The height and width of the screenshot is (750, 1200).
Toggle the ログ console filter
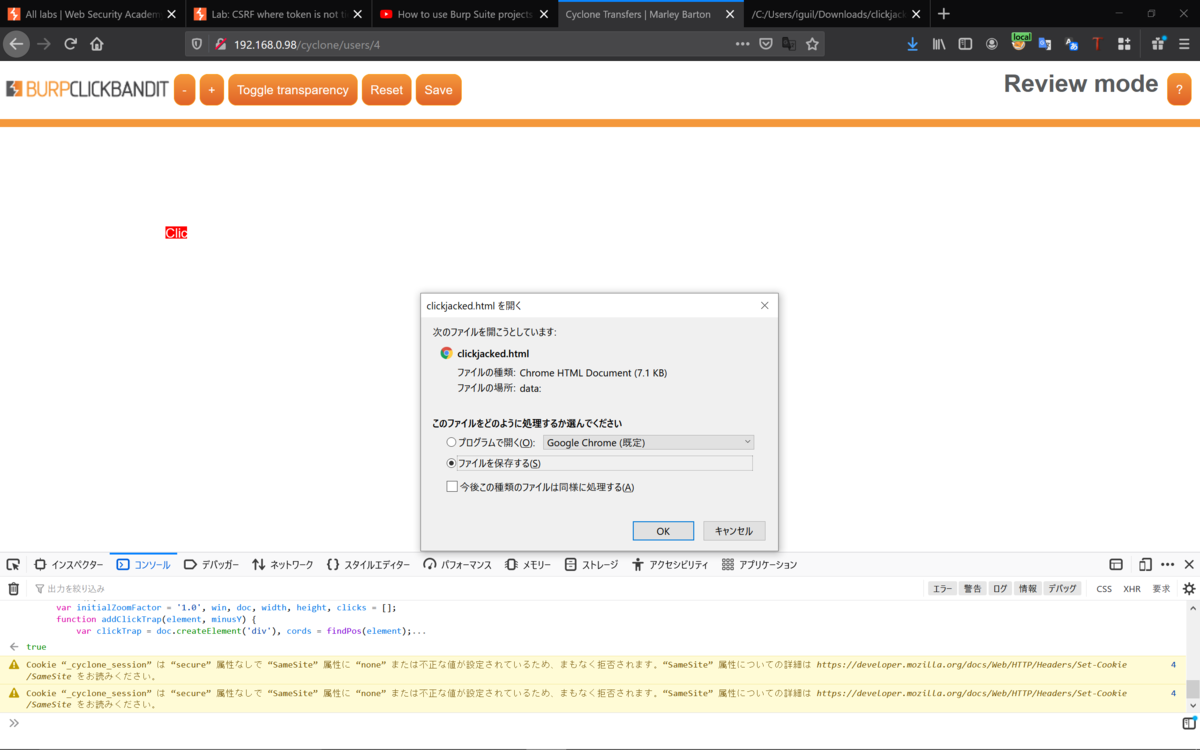(1000, 589)
